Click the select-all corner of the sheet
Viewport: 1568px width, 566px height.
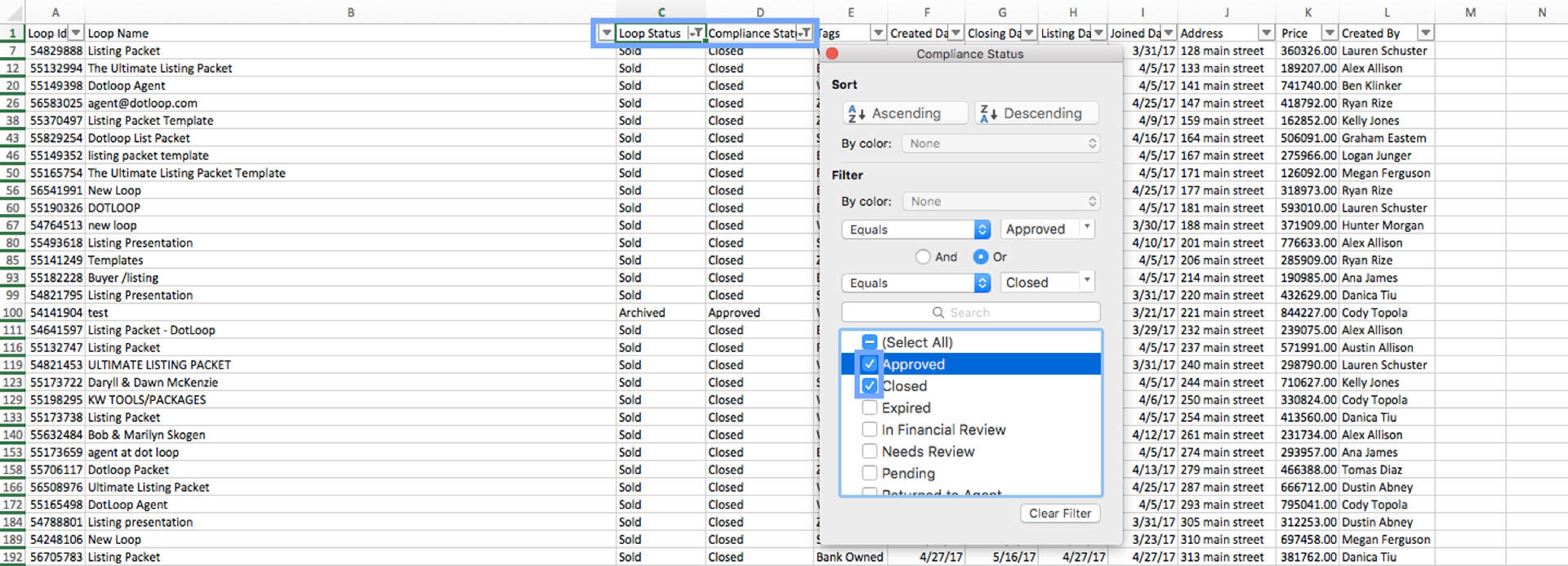pos(13,12)
